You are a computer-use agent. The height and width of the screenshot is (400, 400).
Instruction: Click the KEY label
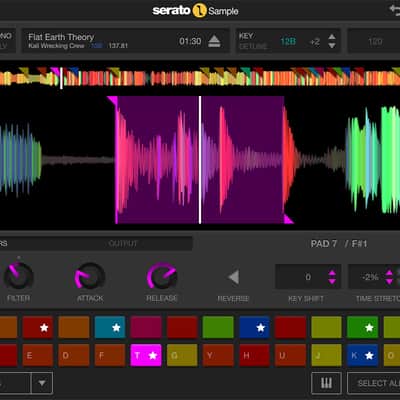[246, 36]
